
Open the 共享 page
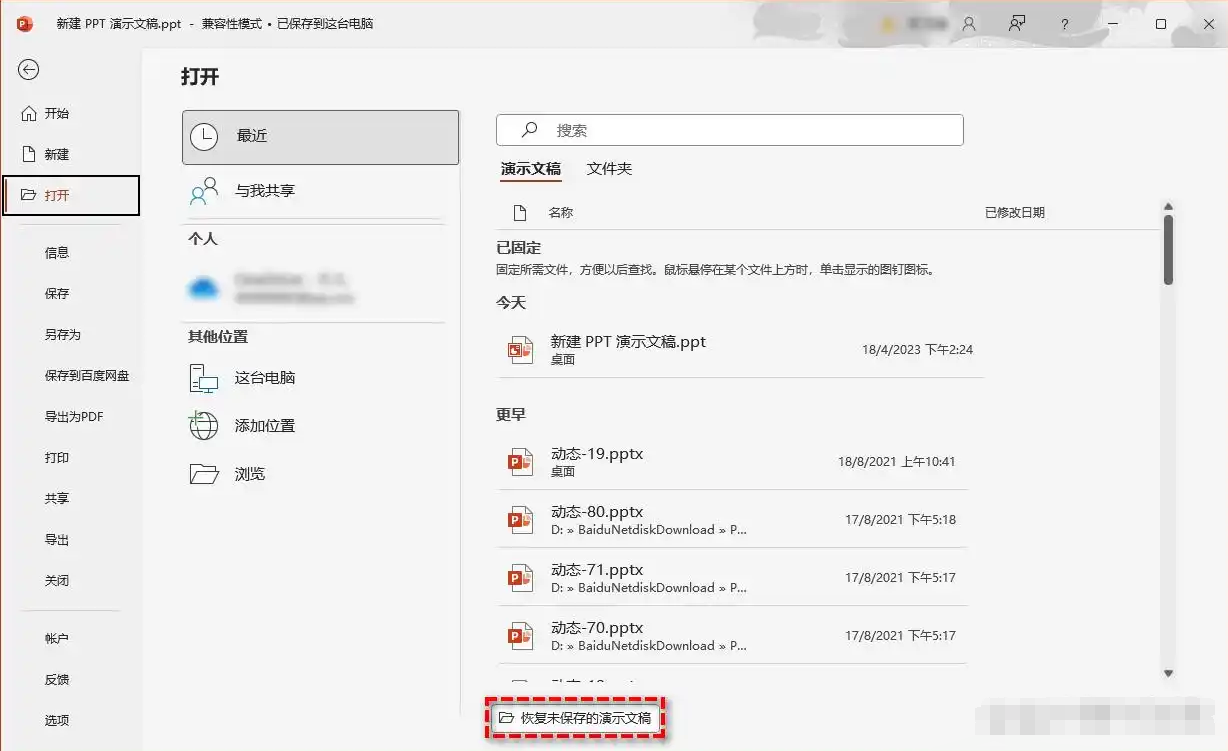point(57,499)
